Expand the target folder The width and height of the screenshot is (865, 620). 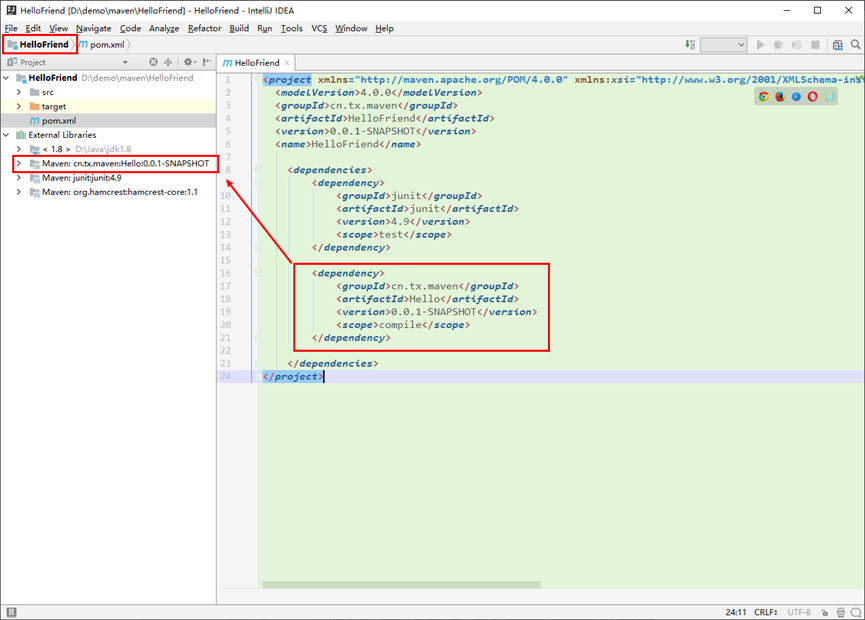coord(19,106)
